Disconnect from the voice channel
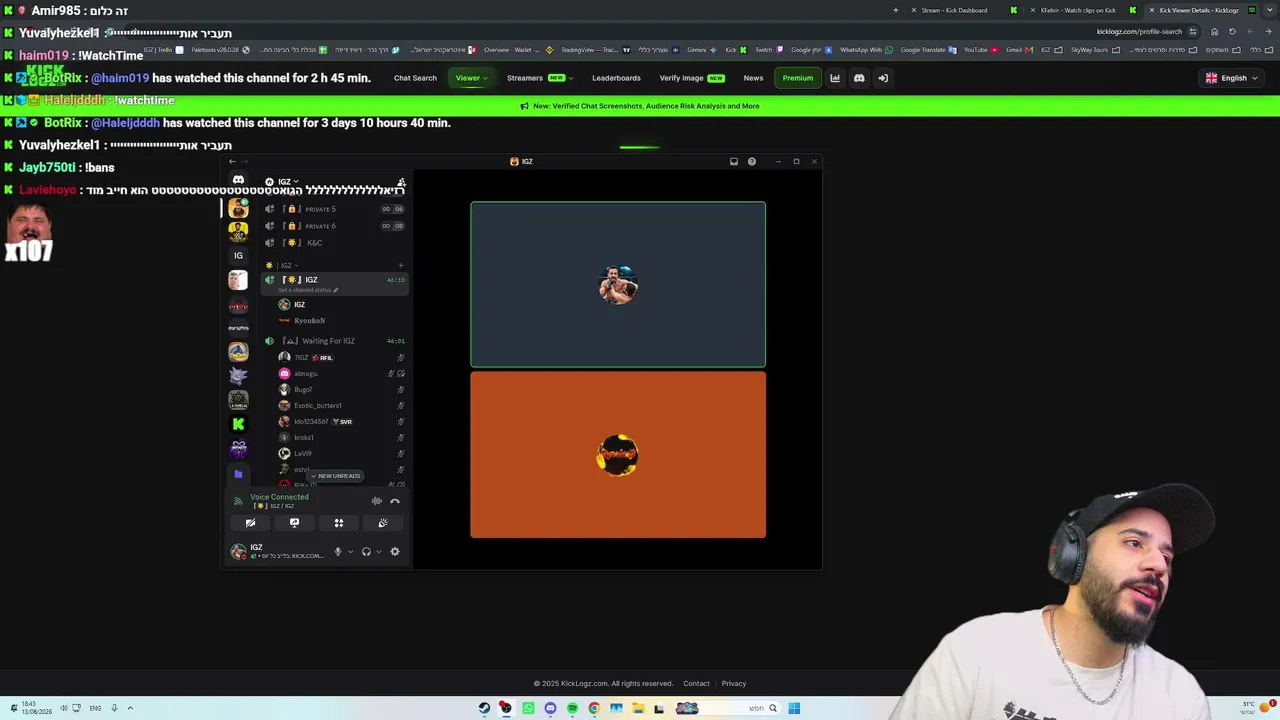1280x720 pixels. [x=395, y=501]
